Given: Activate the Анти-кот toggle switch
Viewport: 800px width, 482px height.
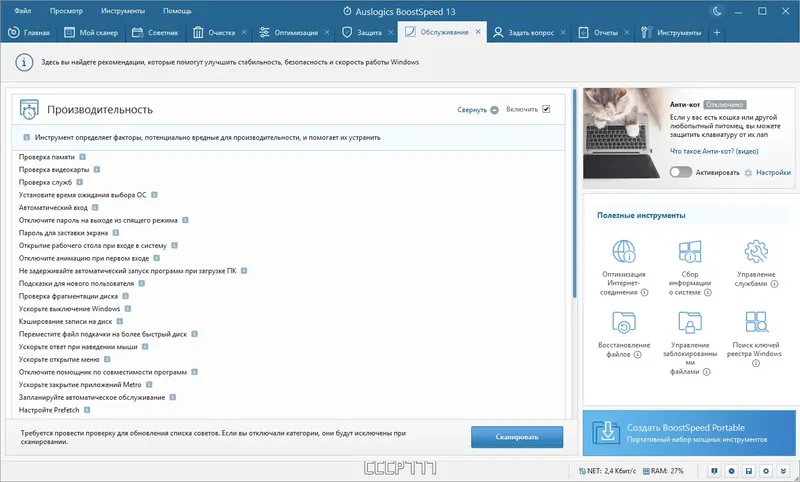Looking at the screenshot, I should click(x=681, y=172).
